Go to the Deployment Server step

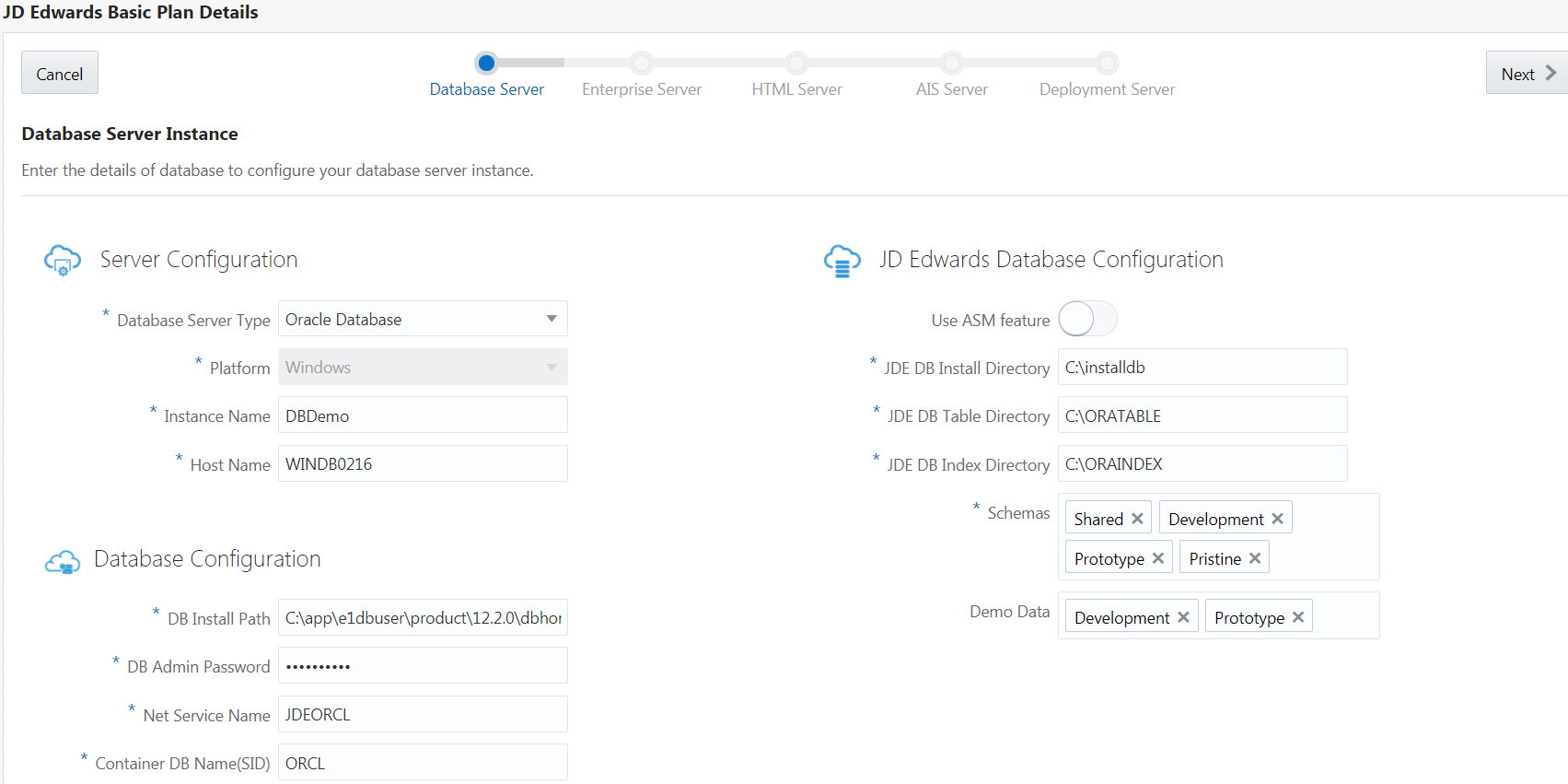(x=1107, y=89)
